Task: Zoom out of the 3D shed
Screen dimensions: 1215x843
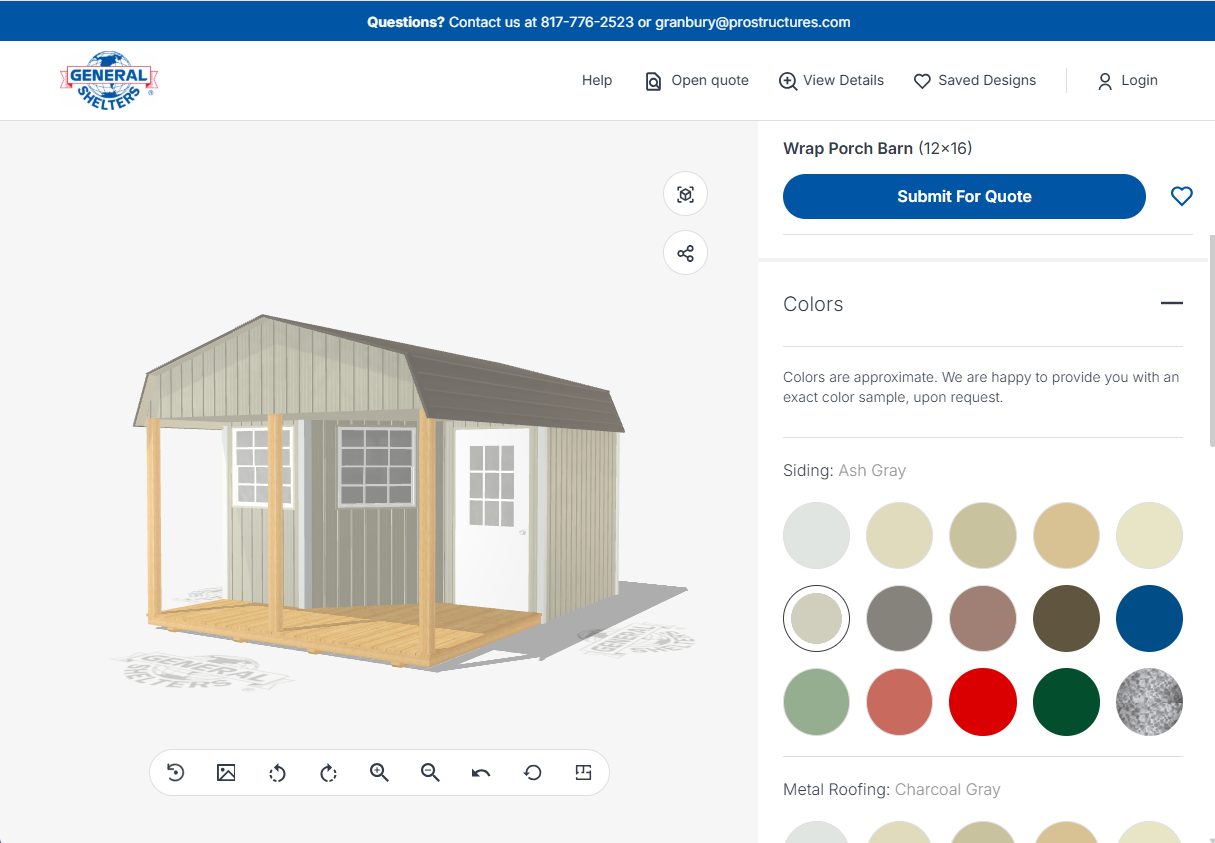Action: (x=430, y=772)
